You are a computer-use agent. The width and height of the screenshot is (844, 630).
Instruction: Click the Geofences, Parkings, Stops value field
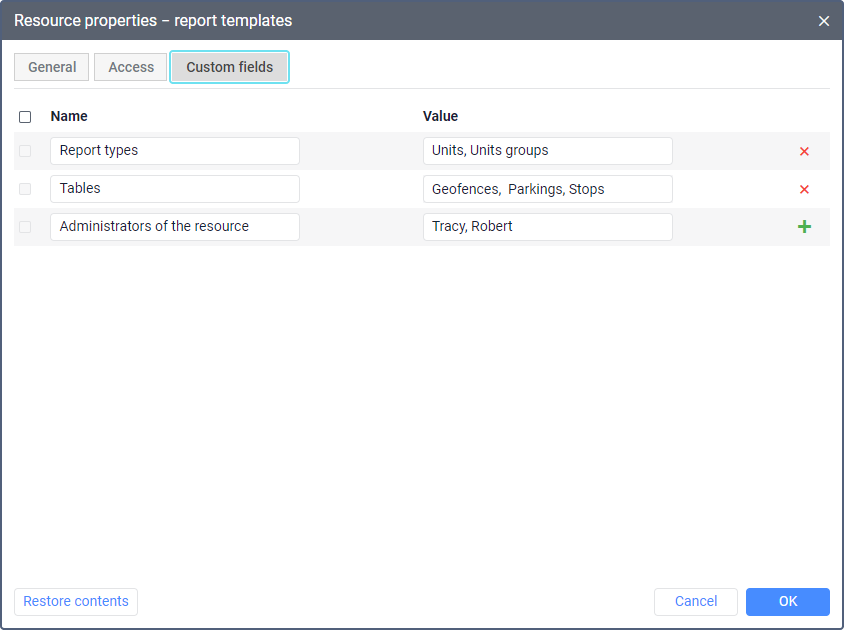click(548, 189)
